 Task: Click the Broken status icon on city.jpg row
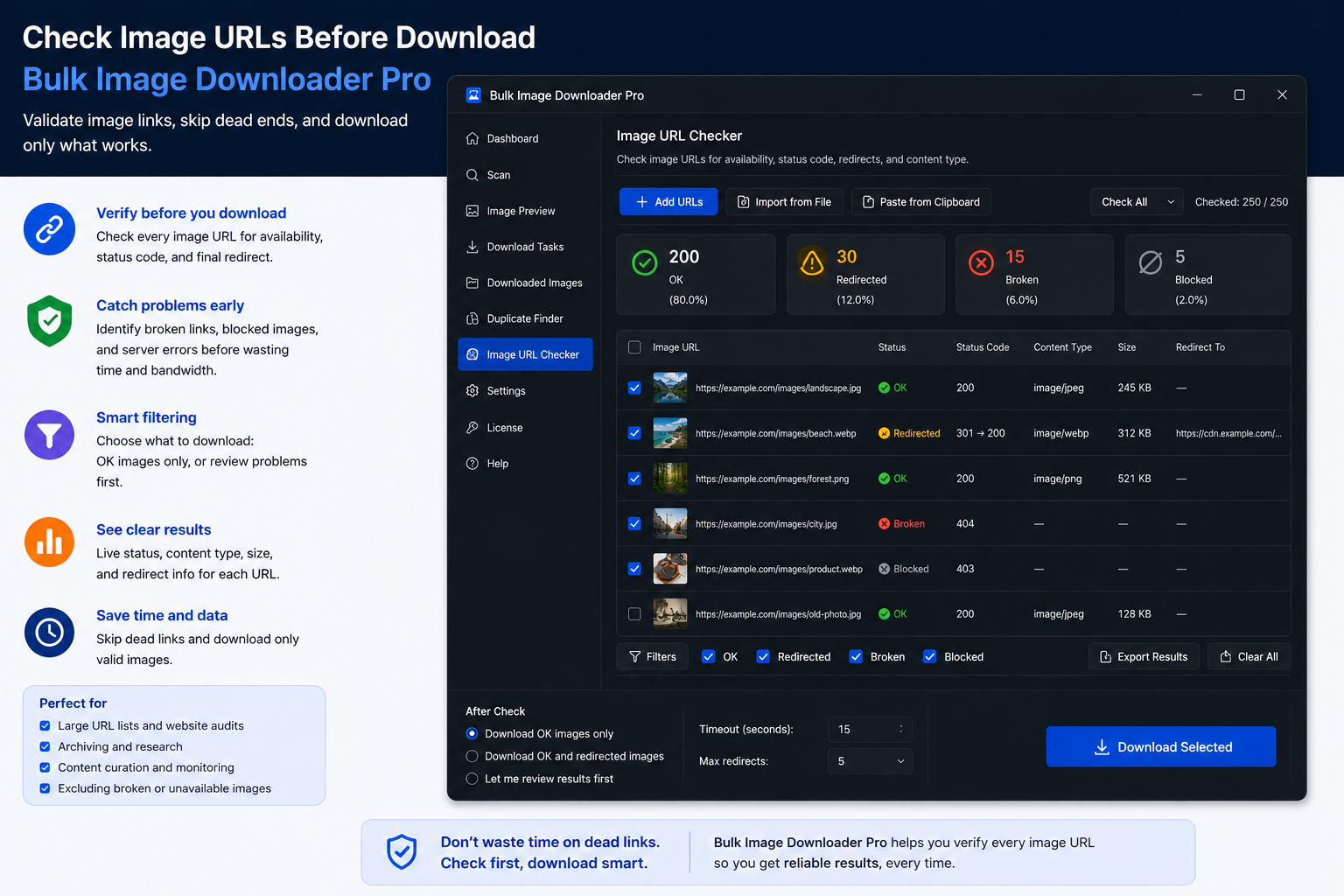pyautogui.click(x=885, y=523)
